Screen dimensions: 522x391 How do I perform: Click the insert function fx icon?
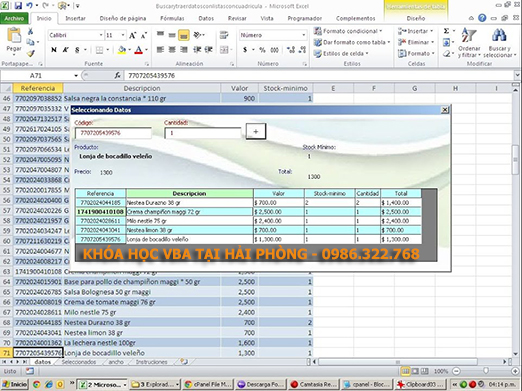click(x=117, y=76)
